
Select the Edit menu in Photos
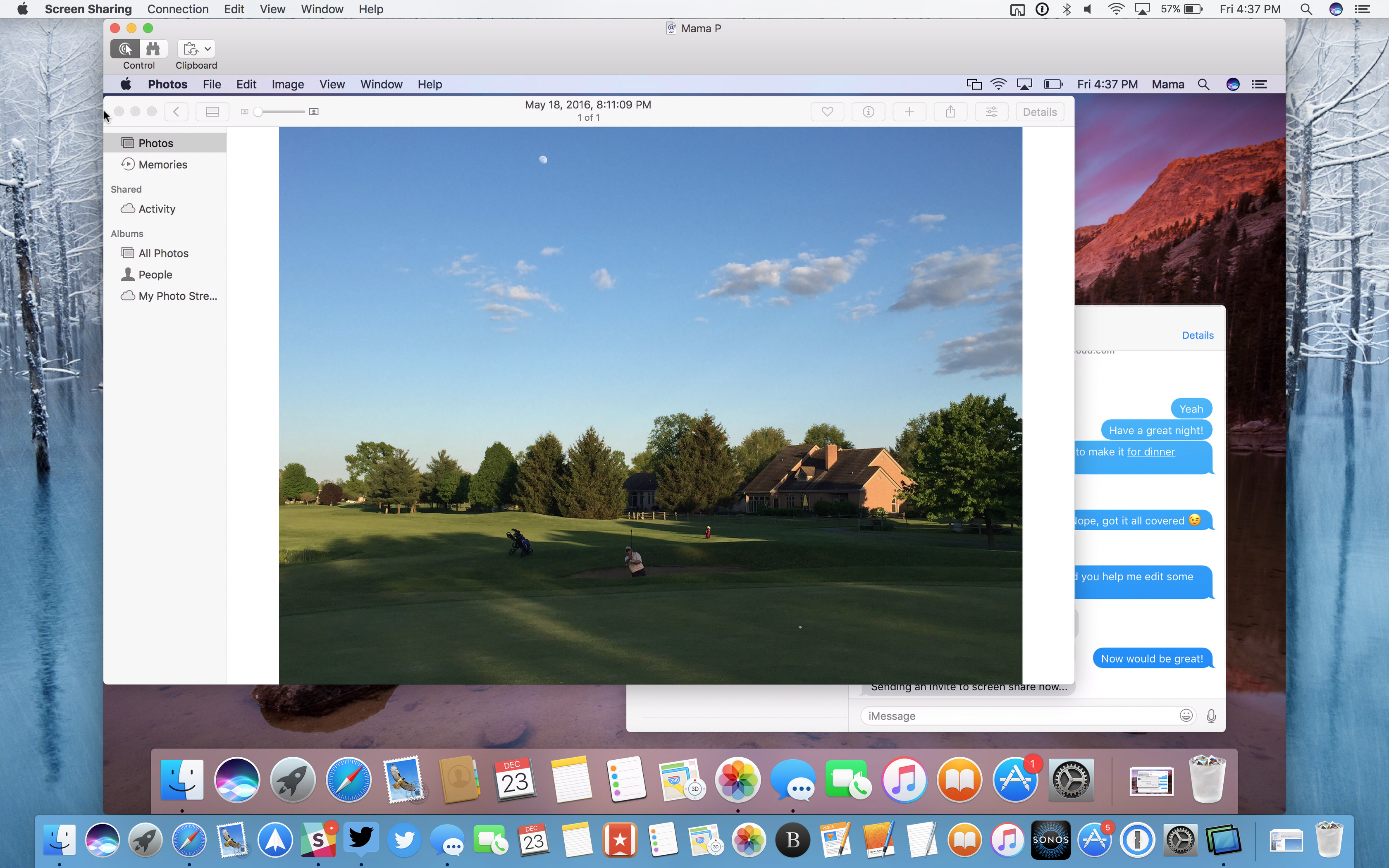point(245,84)
